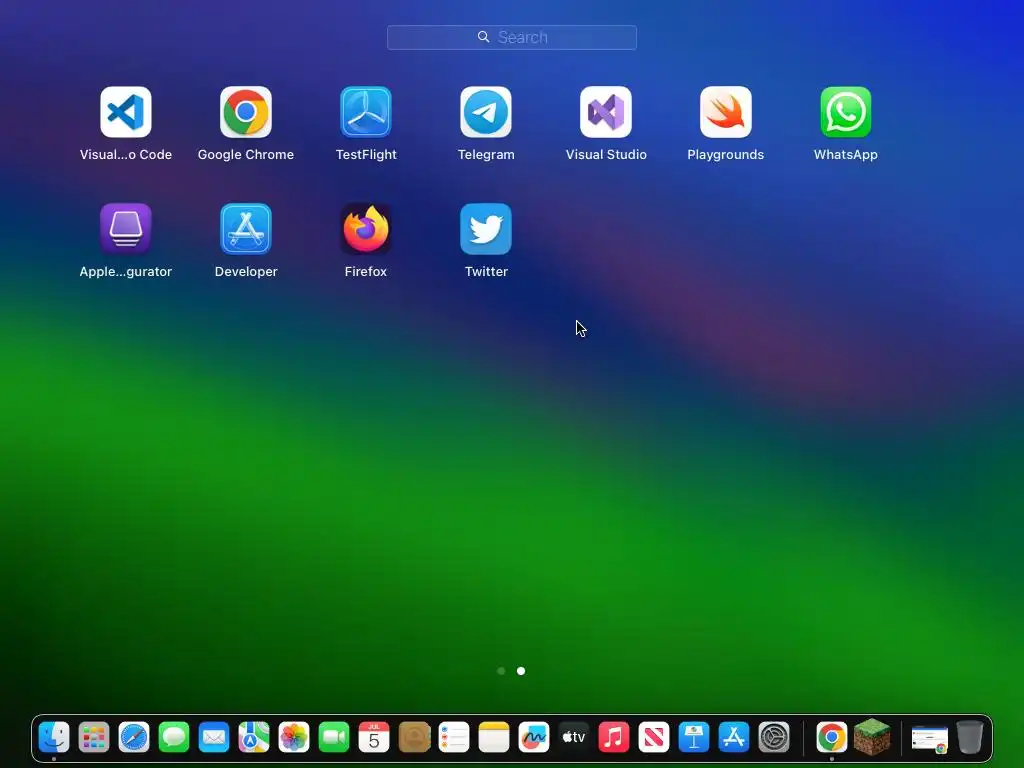
Task: Launch Swift Playgrounds
Action: [726, 112]
